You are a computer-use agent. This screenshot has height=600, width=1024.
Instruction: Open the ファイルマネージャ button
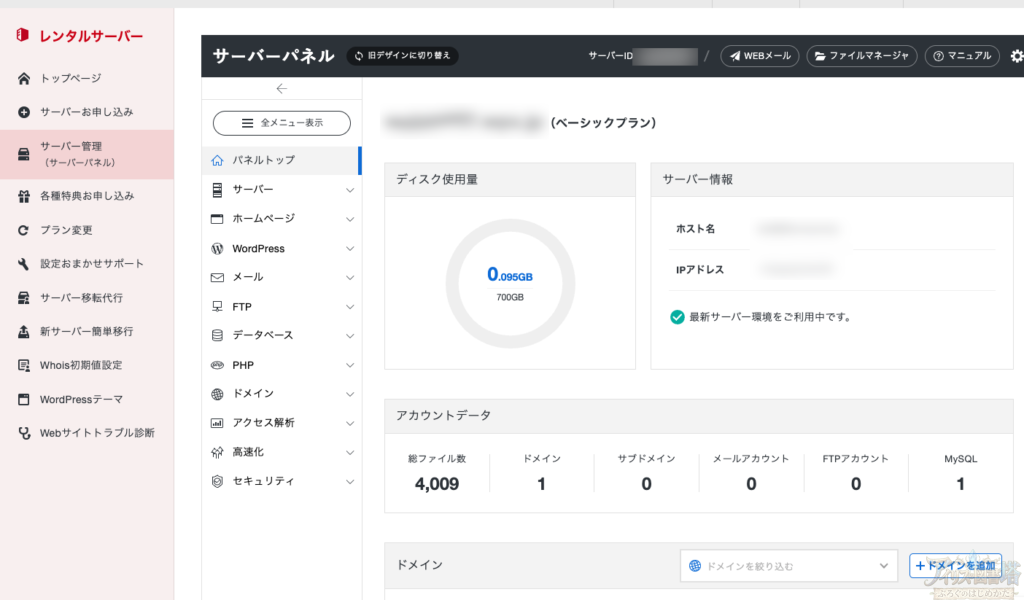pos(861,56)
